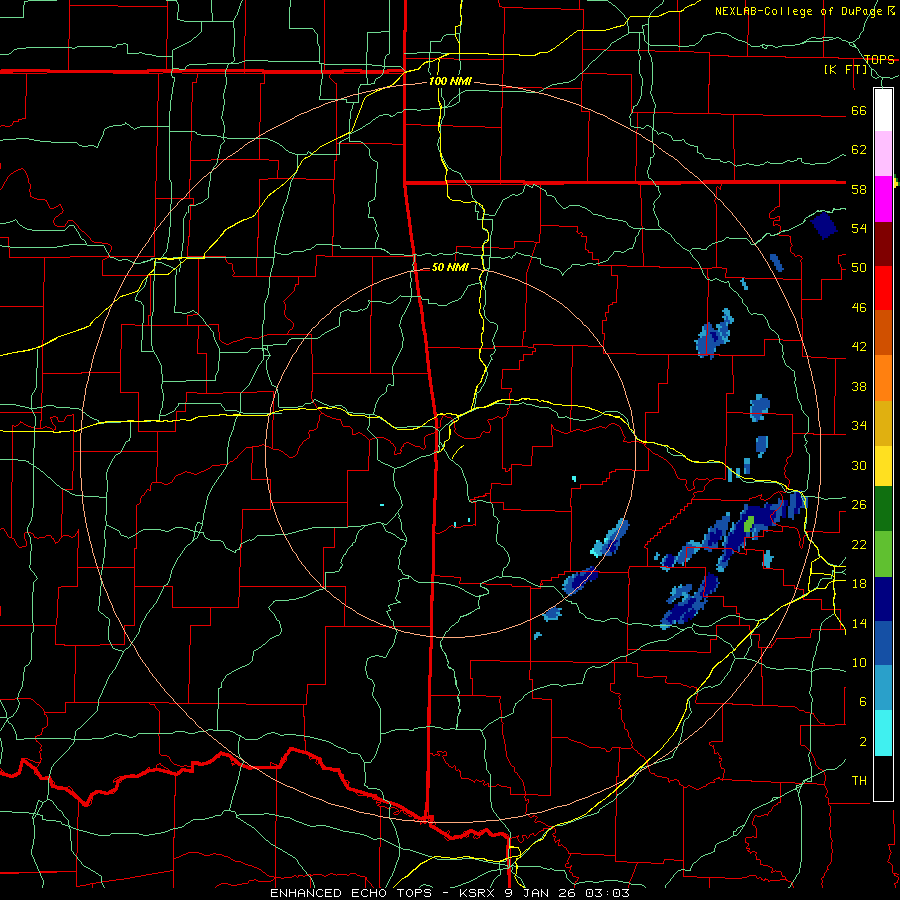The height and width of the screenshot is (900, 900).
Task: Click the "50" legend value
Action: (x=859, y=268)
